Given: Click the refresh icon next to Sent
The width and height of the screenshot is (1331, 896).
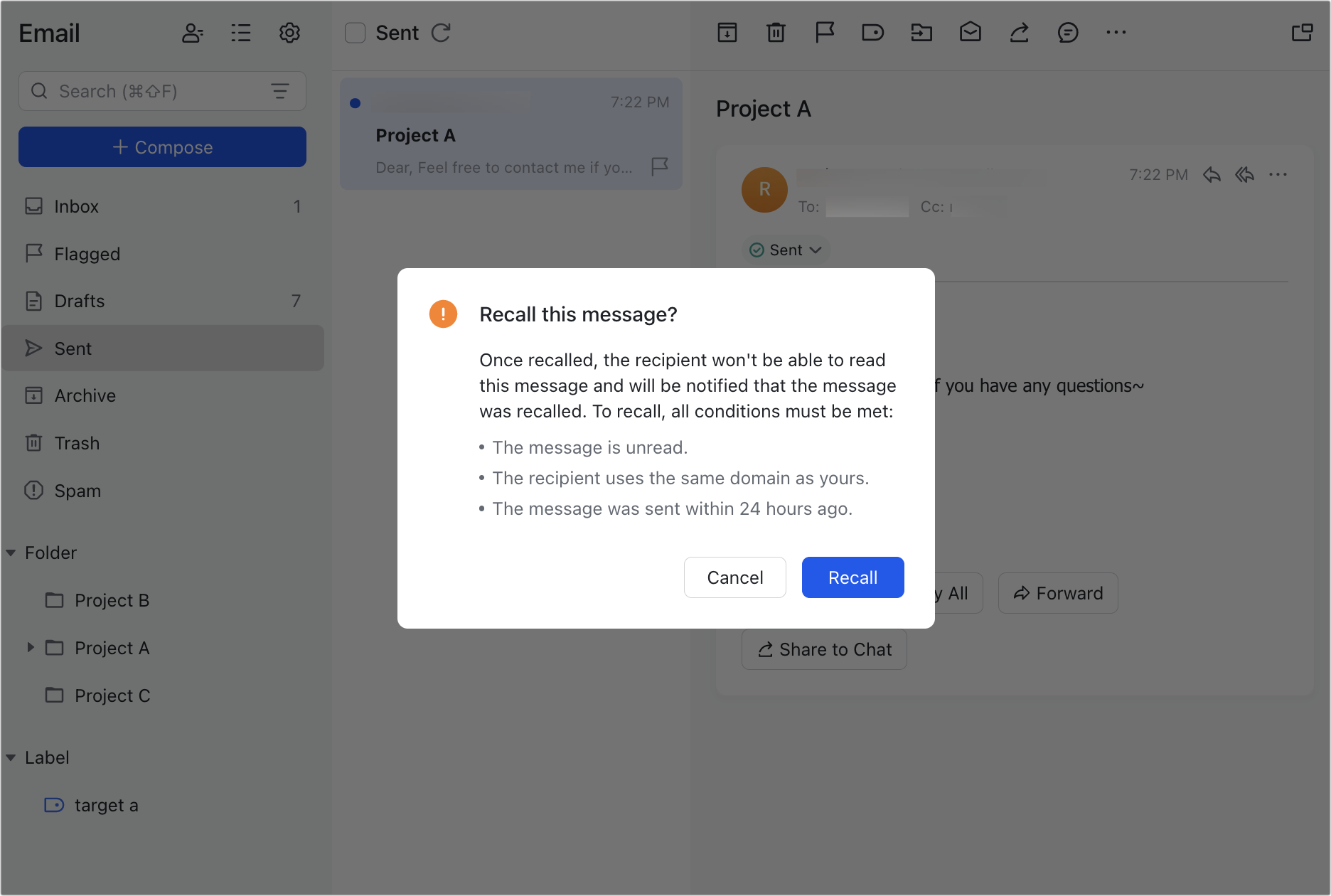Looking at the screenshot, I should (442, 33).
